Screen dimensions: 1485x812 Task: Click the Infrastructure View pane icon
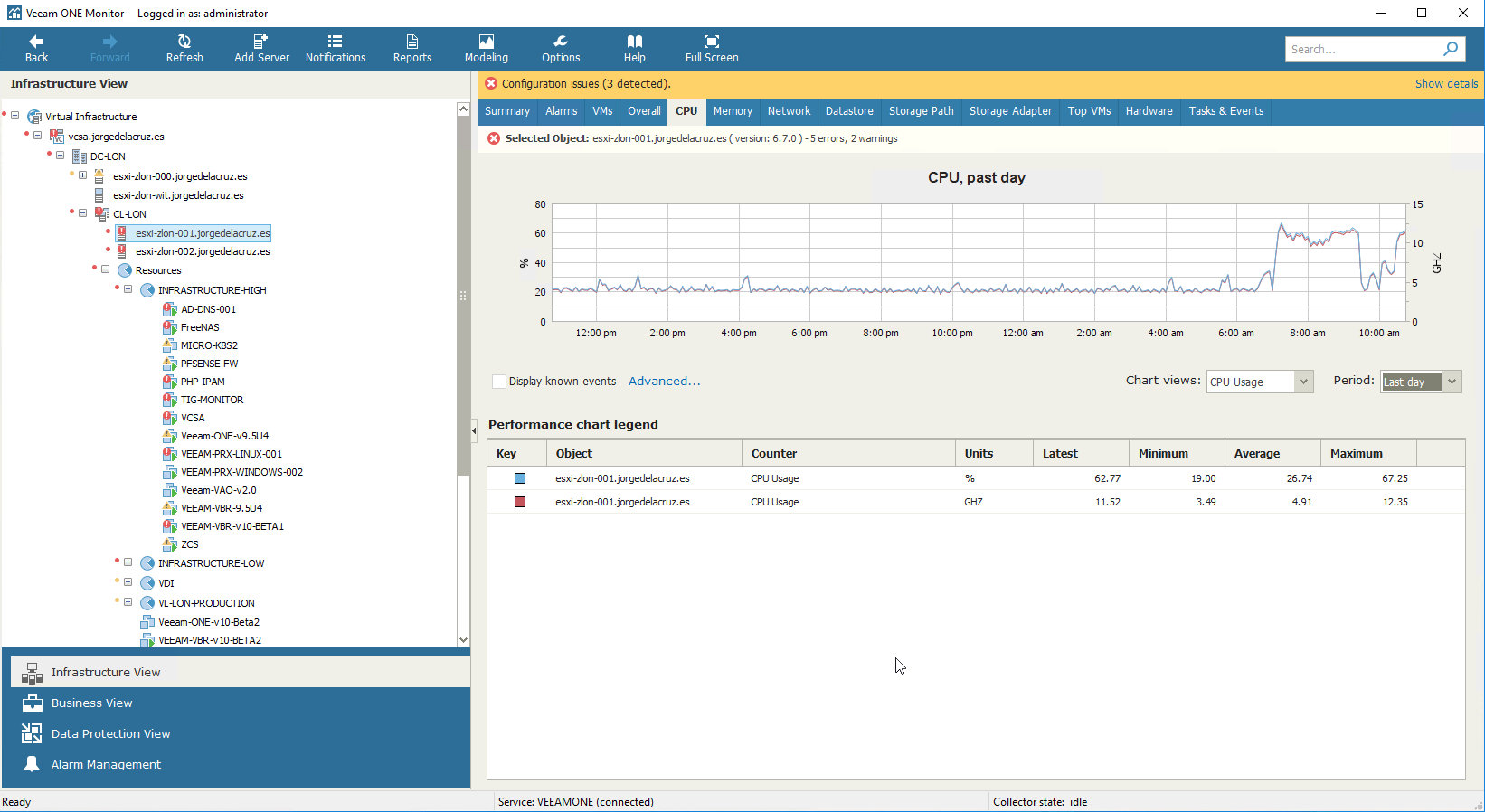(32, 673)
